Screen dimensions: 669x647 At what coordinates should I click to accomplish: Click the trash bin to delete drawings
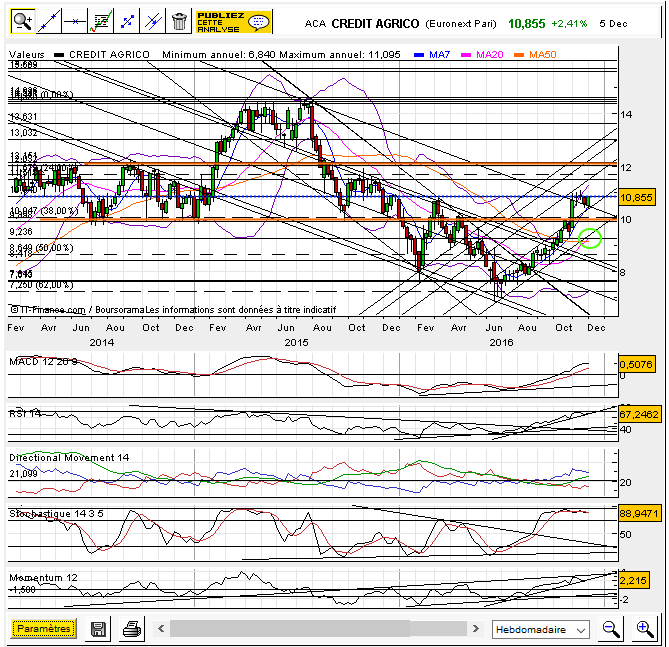tap(178, 20)
